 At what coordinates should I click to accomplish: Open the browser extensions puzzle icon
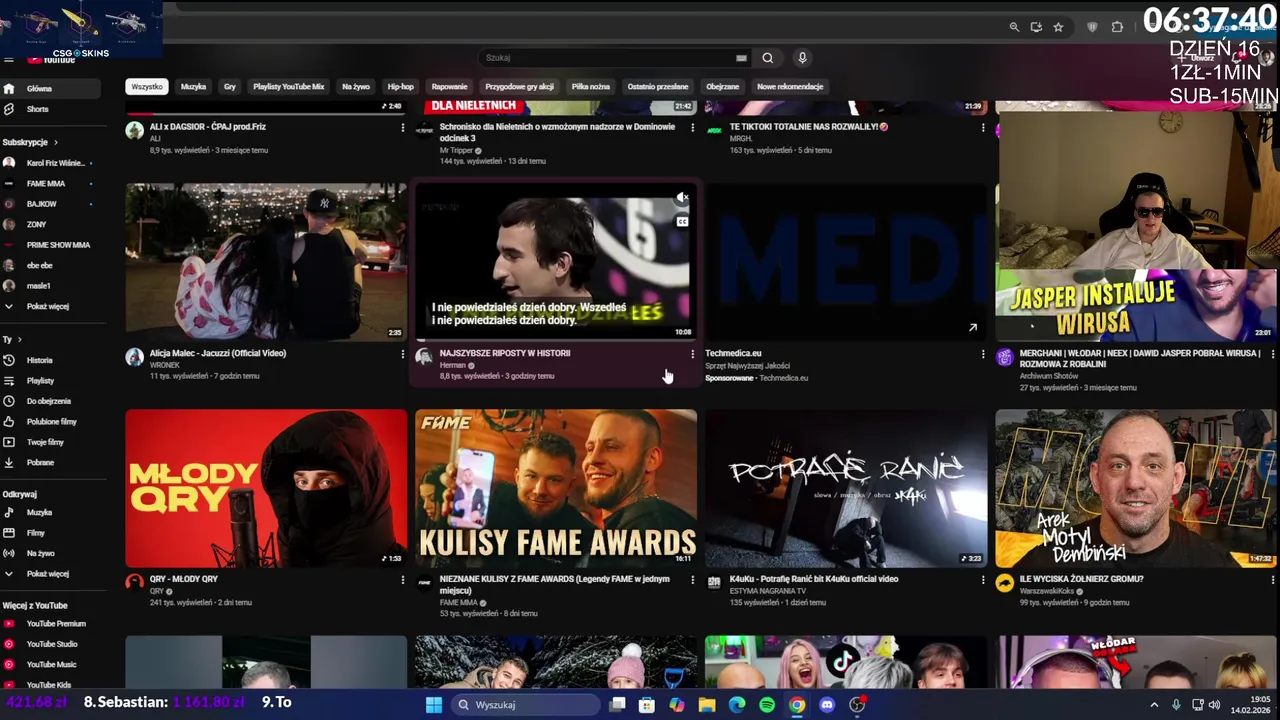[1117, 27]
